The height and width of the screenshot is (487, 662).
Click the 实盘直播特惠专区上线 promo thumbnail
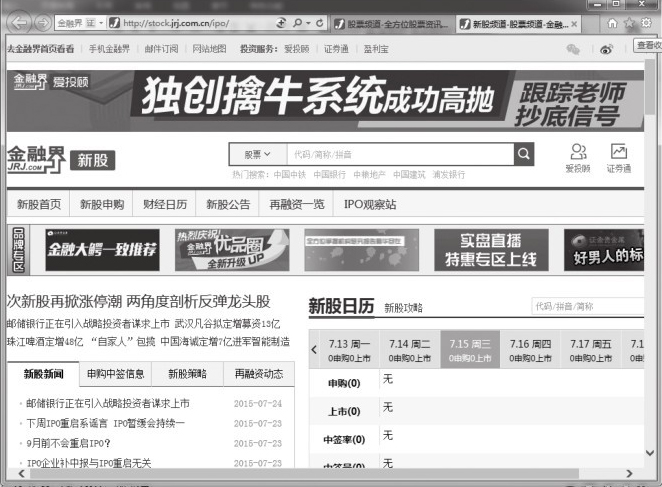pos(491,250)
